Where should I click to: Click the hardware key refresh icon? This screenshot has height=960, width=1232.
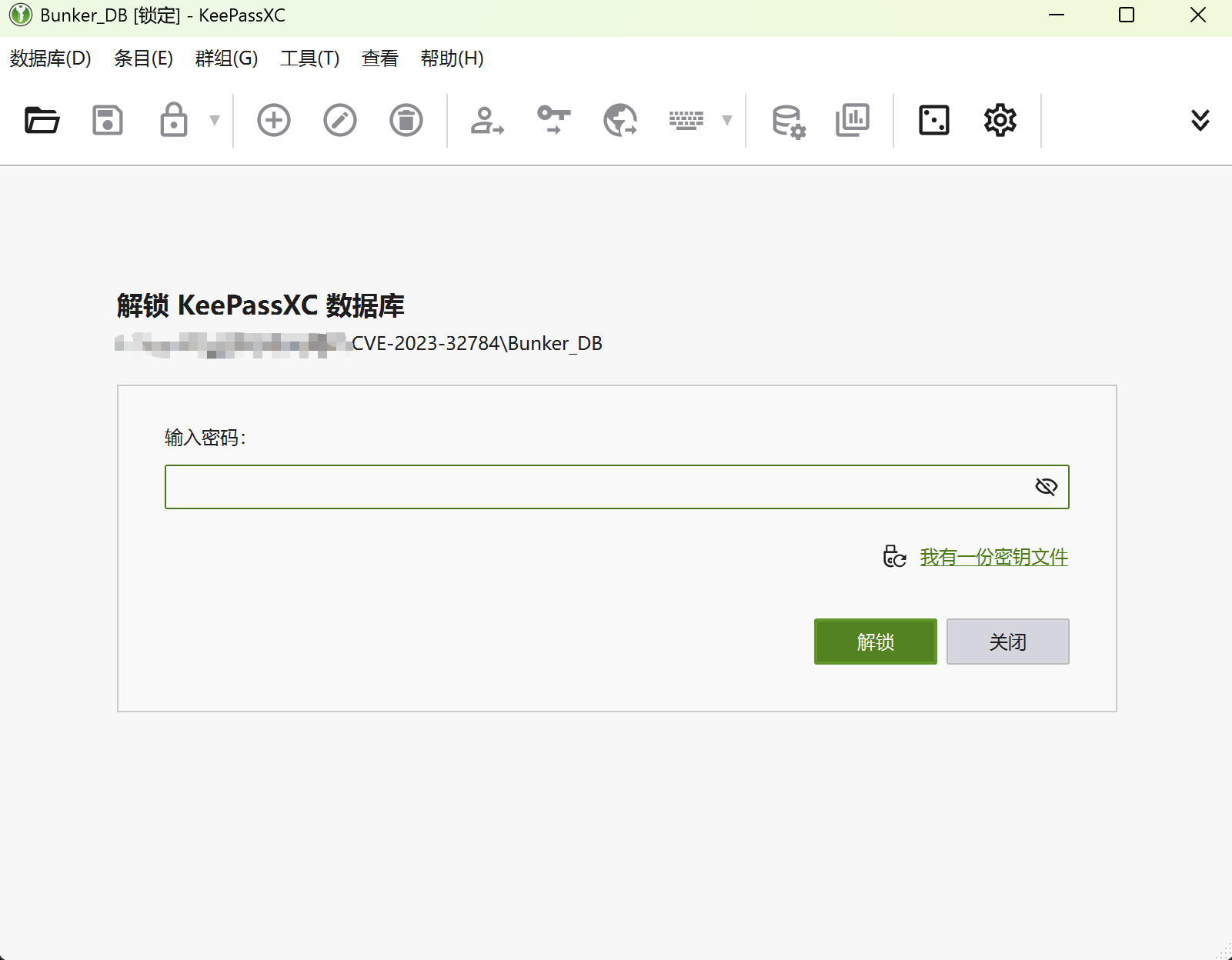point(895,556)
